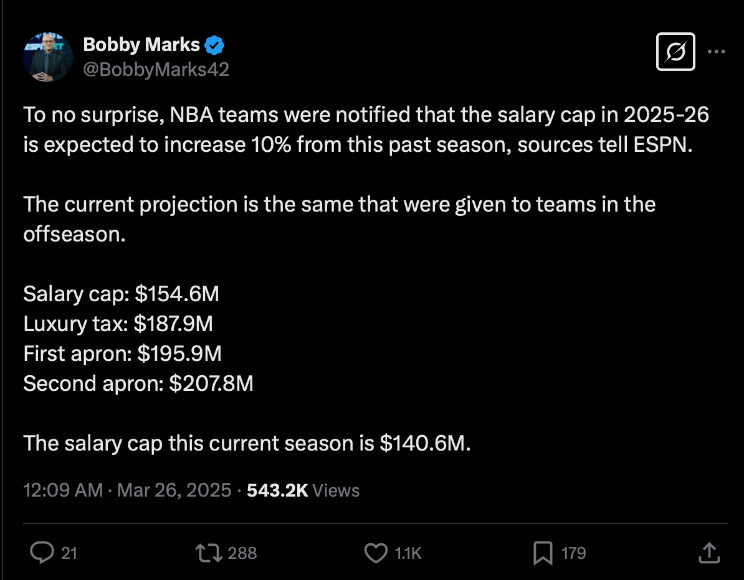Viewport: 744px width, 580px height.
Task: Click the line stating current cap $140.6M
Action: point(246,443)
